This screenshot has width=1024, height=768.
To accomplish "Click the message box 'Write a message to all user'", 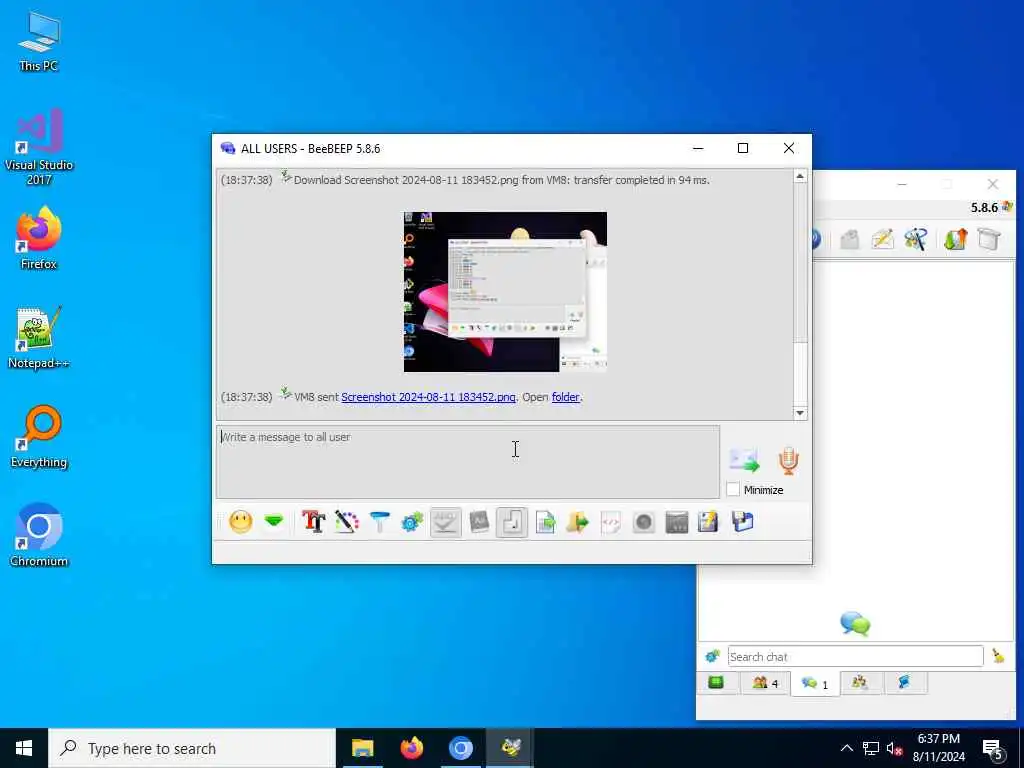I will (x=468, y=462).
